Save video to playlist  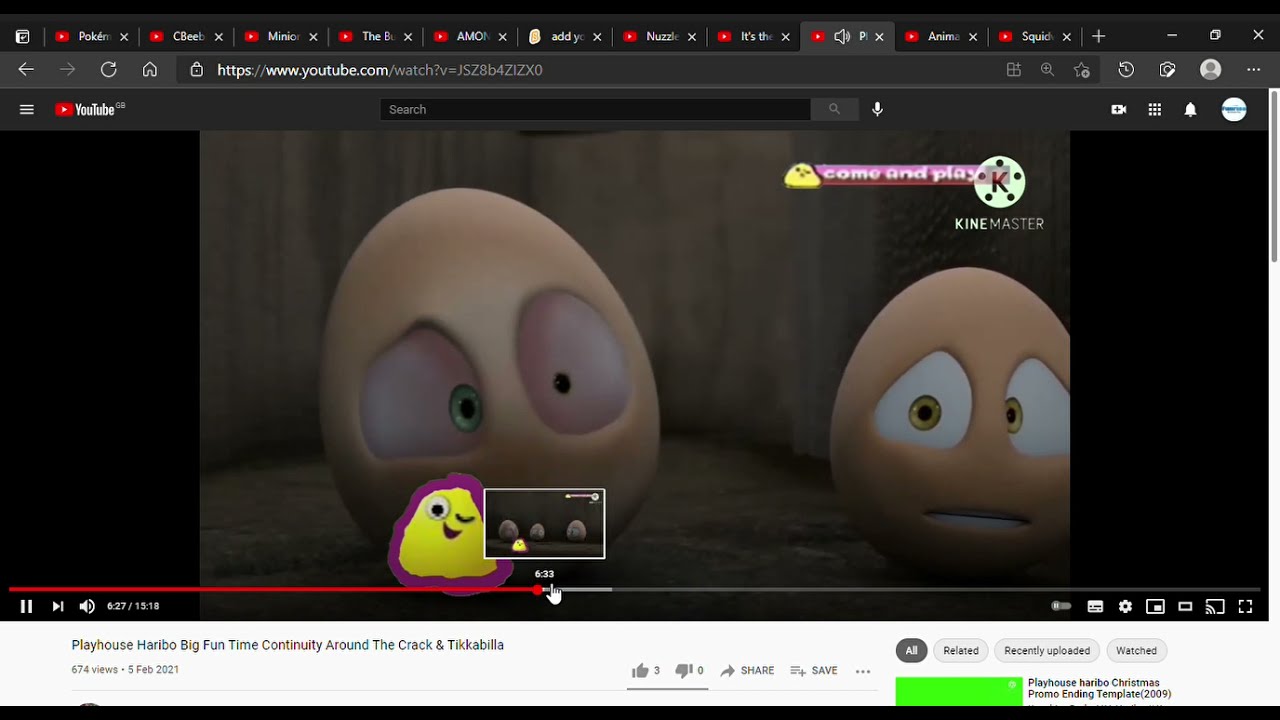tap(814, 671)
